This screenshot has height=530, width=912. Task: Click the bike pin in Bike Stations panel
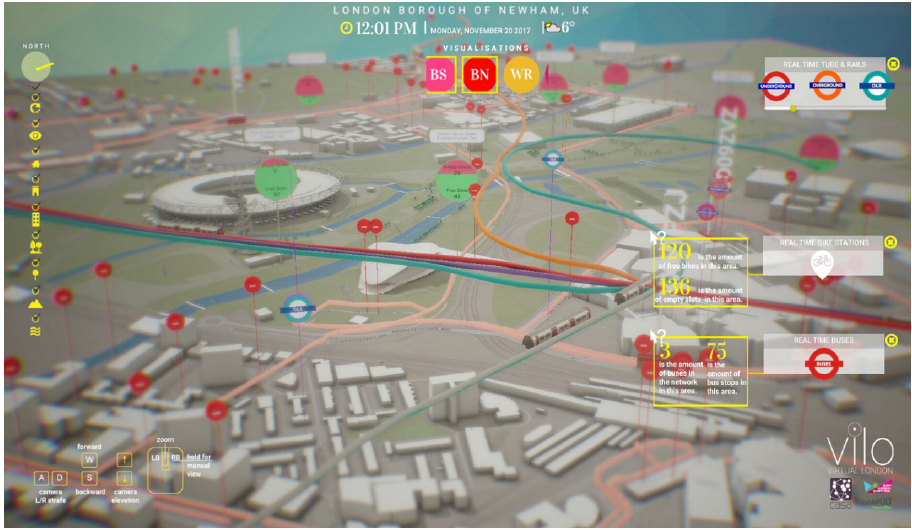[822, 264]
